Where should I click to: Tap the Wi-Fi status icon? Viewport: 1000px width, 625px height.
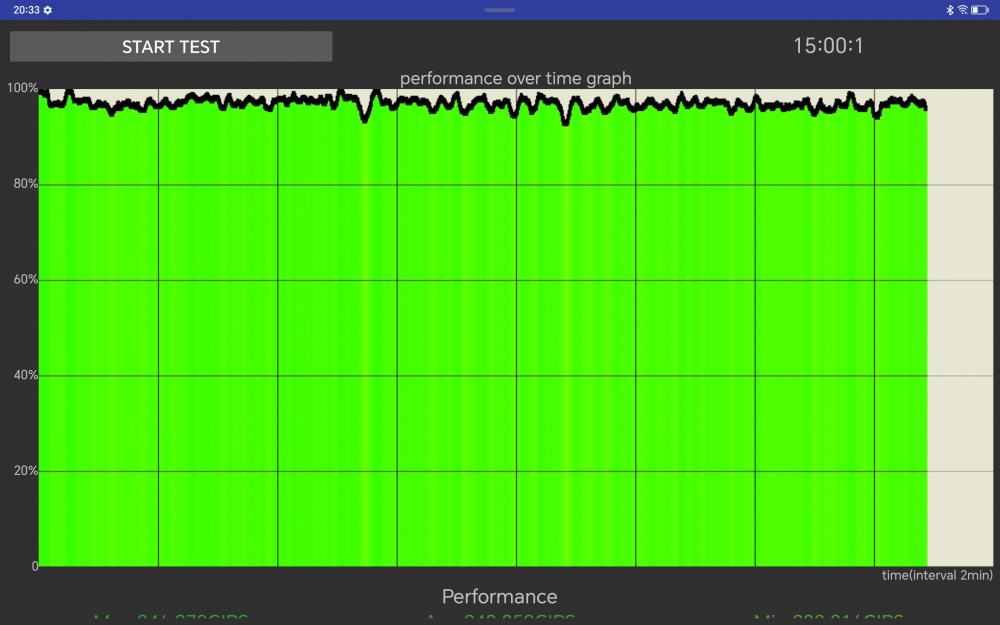pos(962,10)
